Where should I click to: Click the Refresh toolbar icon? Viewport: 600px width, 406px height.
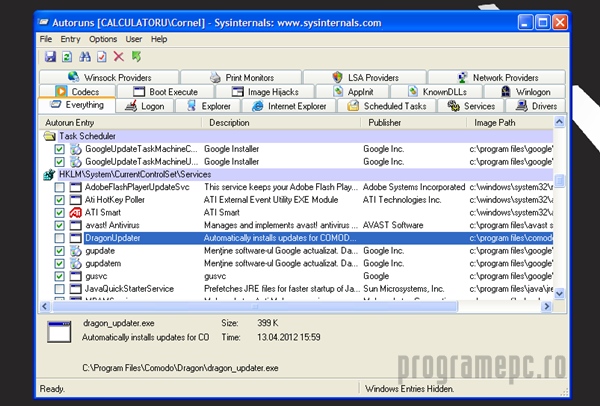click(x=67, y=57)
